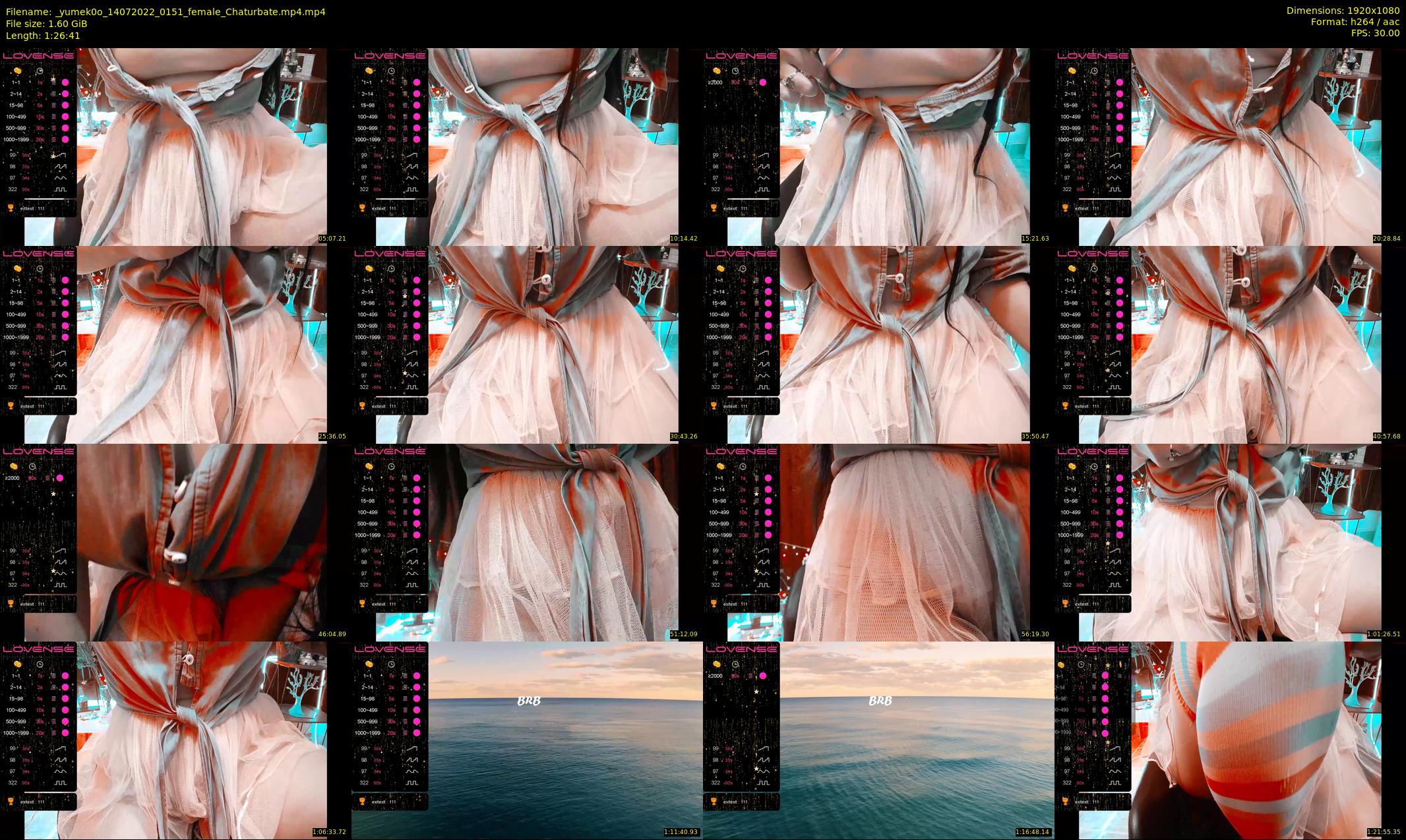Click the trophy icon in the 1:11:40.93 frame
The width and height of the screenshot is (1406, 840).
[x=362, y=801]
